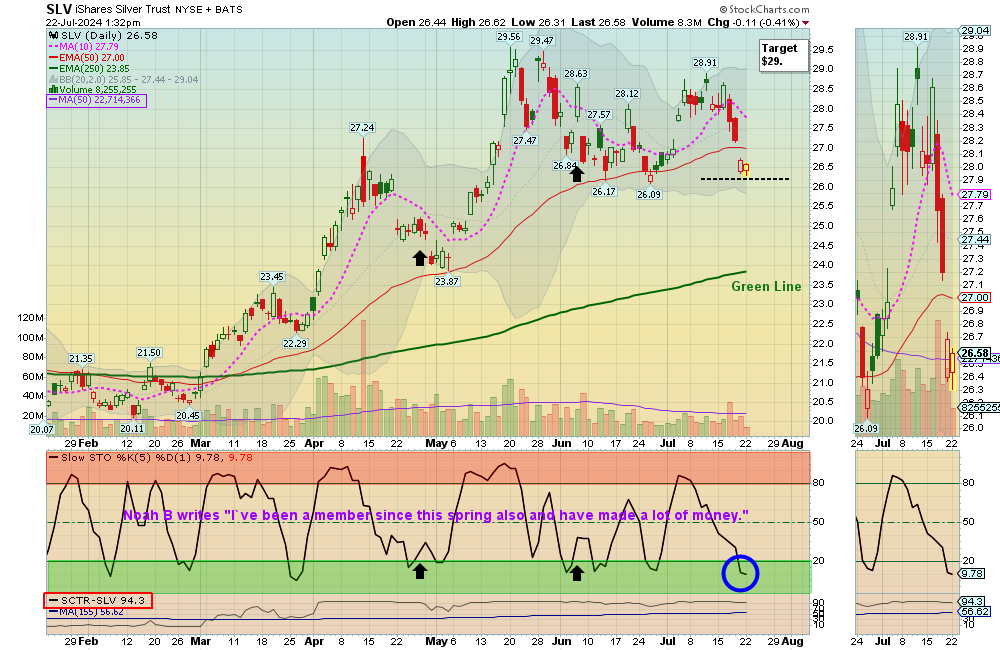Click the "21.50" price label
This screenshot has width=1000, height=650.
pyautogui.click(x=149, y=353)
